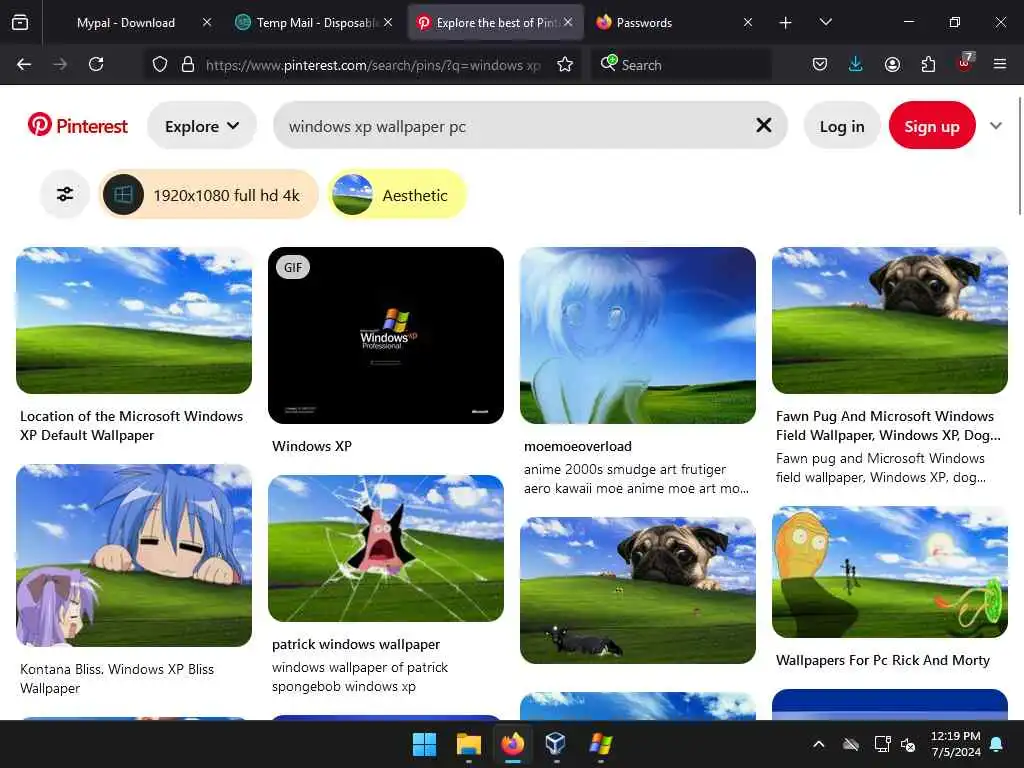Click the Windows XP flag taskbar icon

(600, 744)
